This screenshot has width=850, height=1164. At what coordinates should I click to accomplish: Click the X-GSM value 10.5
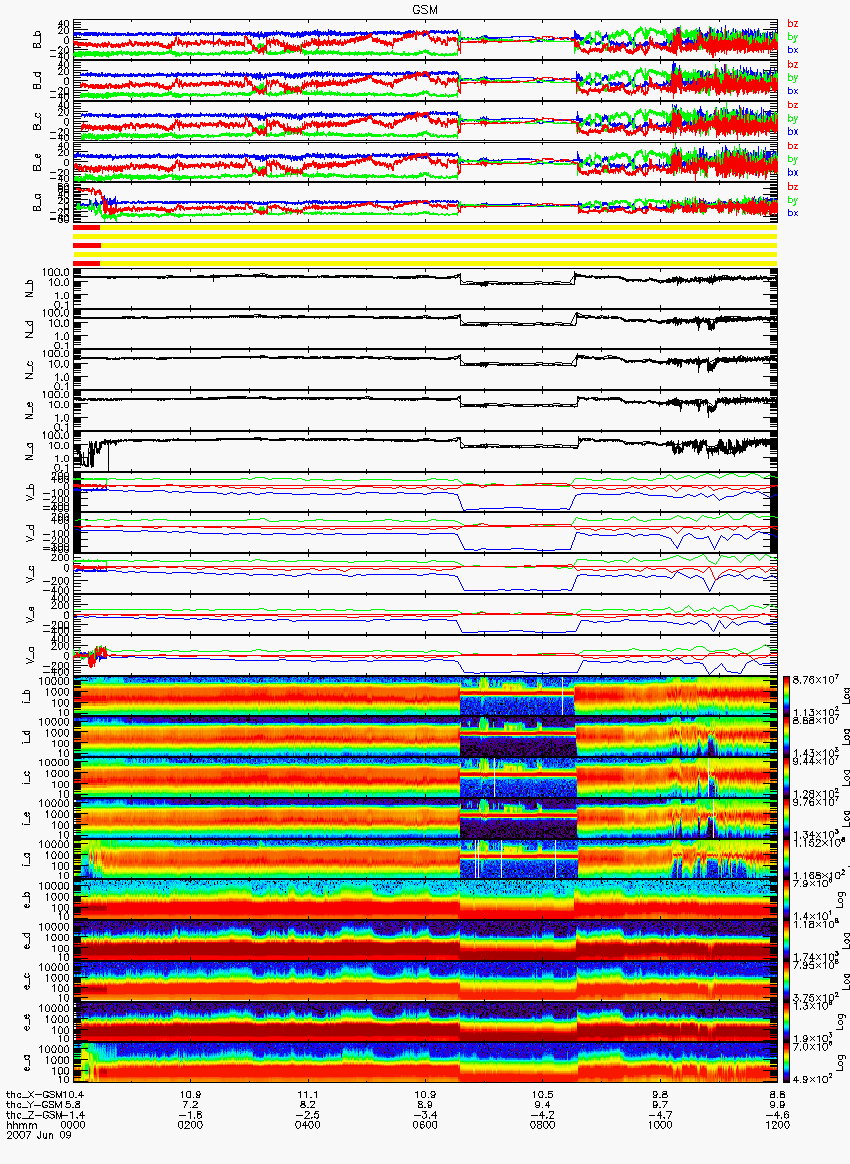click(x=543, y=1095)
